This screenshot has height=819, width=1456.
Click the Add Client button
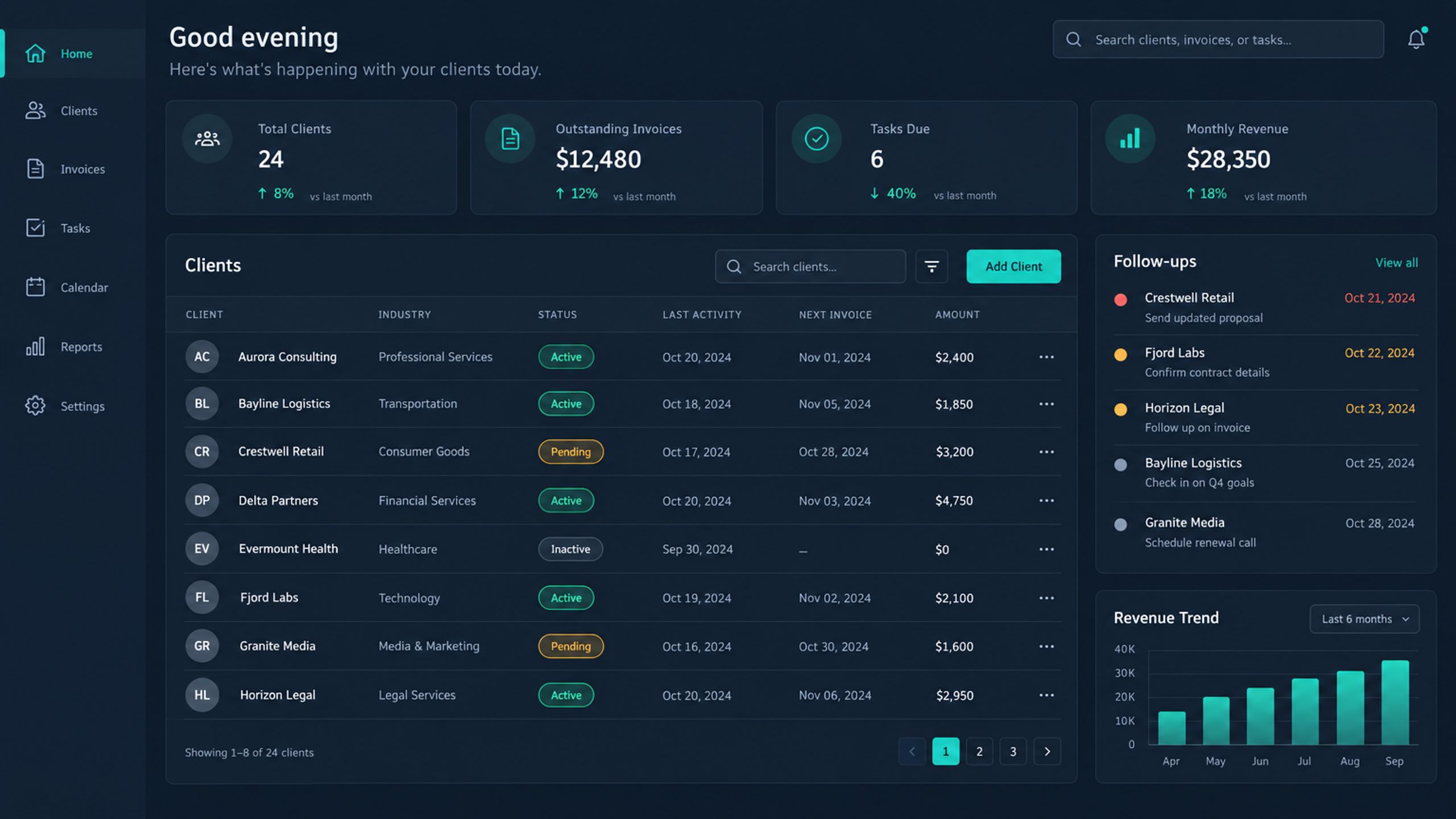(1014, 266)
